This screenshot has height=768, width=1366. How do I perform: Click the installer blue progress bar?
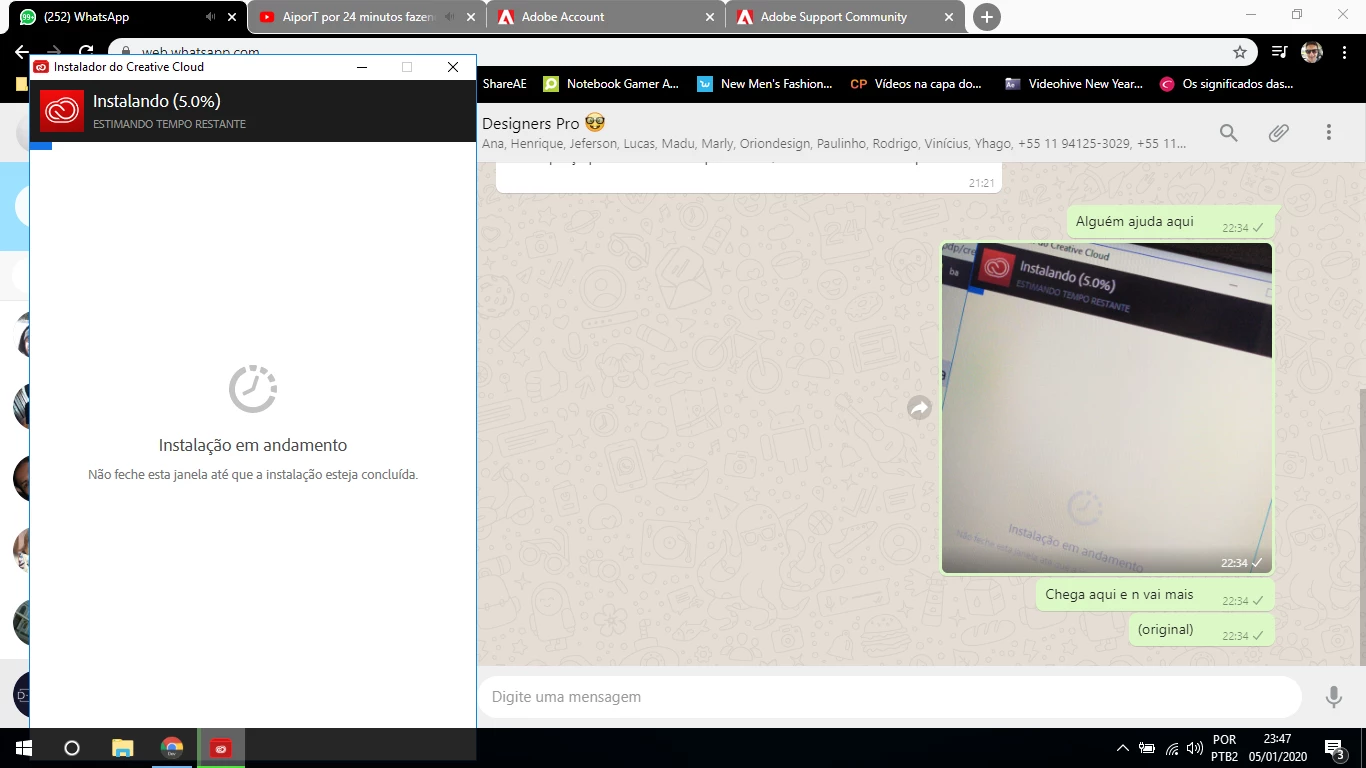[x=41, y=146]
